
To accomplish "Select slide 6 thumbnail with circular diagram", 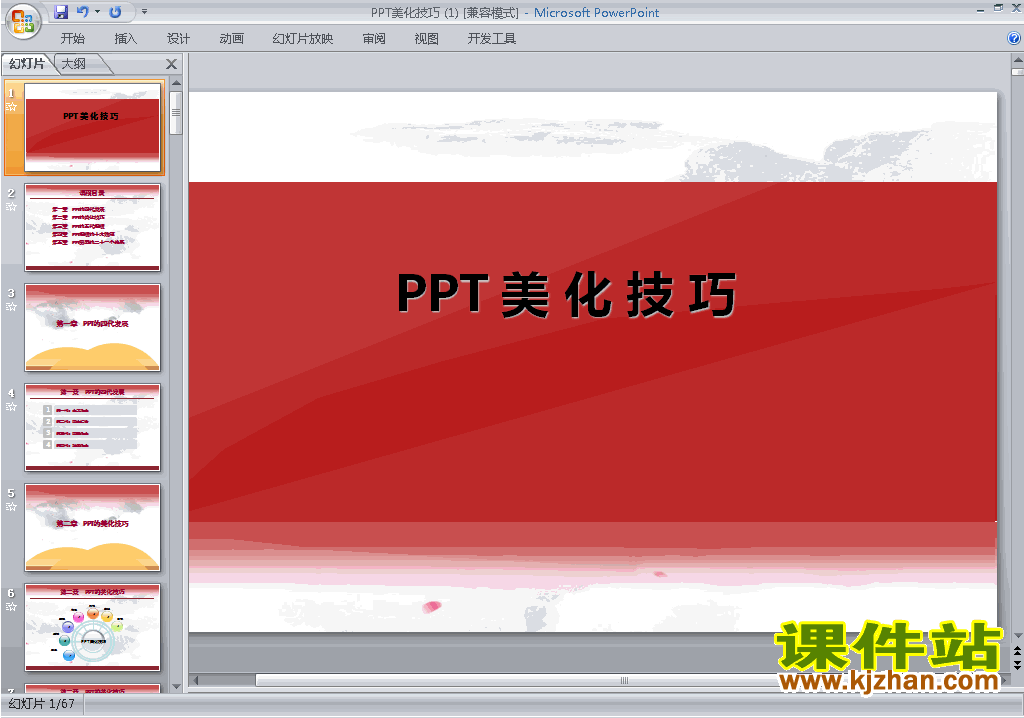I will click(92, 627).
